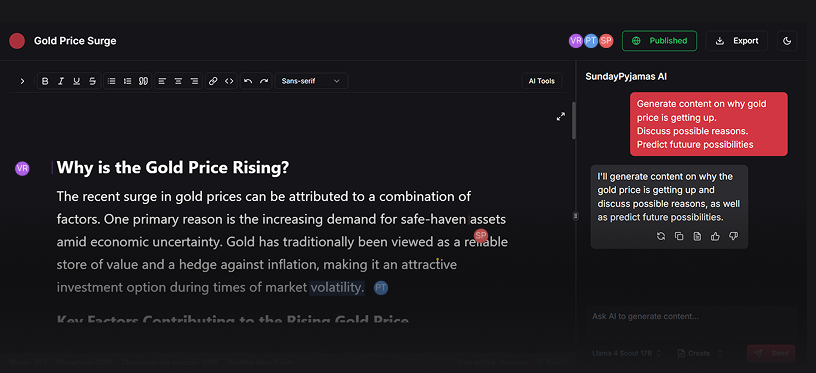Export the document
The width and height of the screenshot is (816, 373).
coord(737,41)
